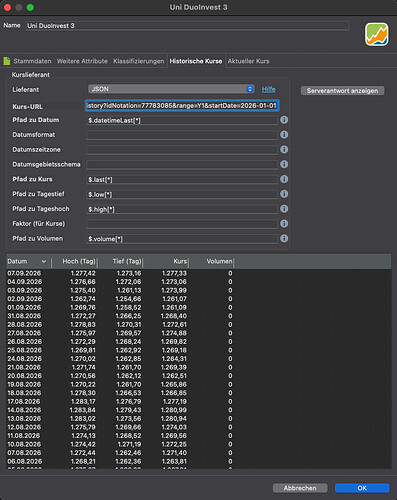Show info for Pfad zu Datum
This screenshot has width=397, height=500.
coord(284,120)
